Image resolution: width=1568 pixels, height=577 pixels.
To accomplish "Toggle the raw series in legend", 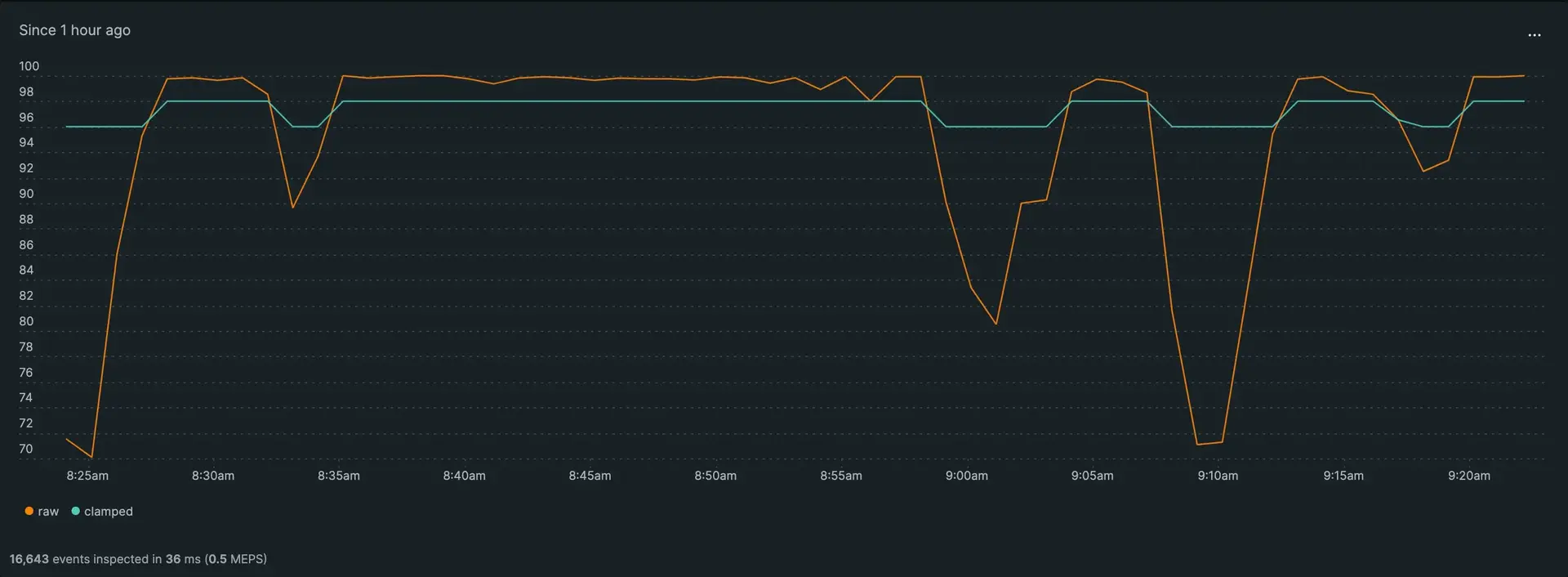I will click(x=48, y=512).
